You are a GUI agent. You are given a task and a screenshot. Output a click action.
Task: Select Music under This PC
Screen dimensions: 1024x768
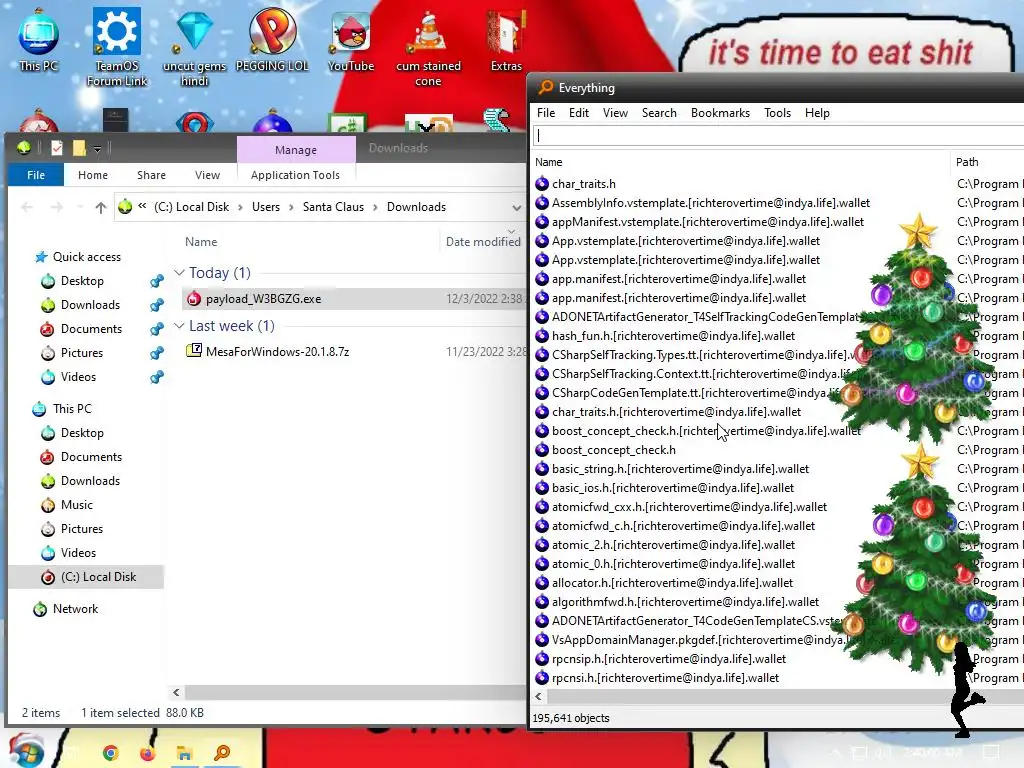coord(77,505)
